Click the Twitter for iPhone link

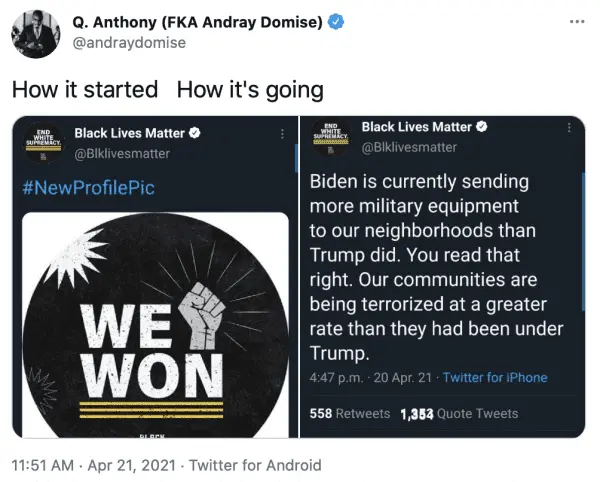pos(495,377)
